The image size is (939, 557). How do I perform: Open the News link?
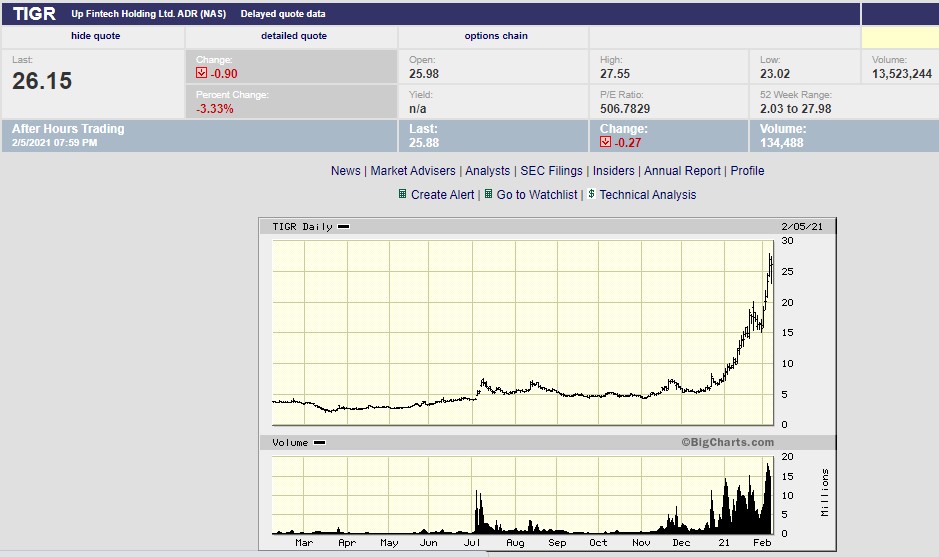pyautogui.click(x=345, y=171)
